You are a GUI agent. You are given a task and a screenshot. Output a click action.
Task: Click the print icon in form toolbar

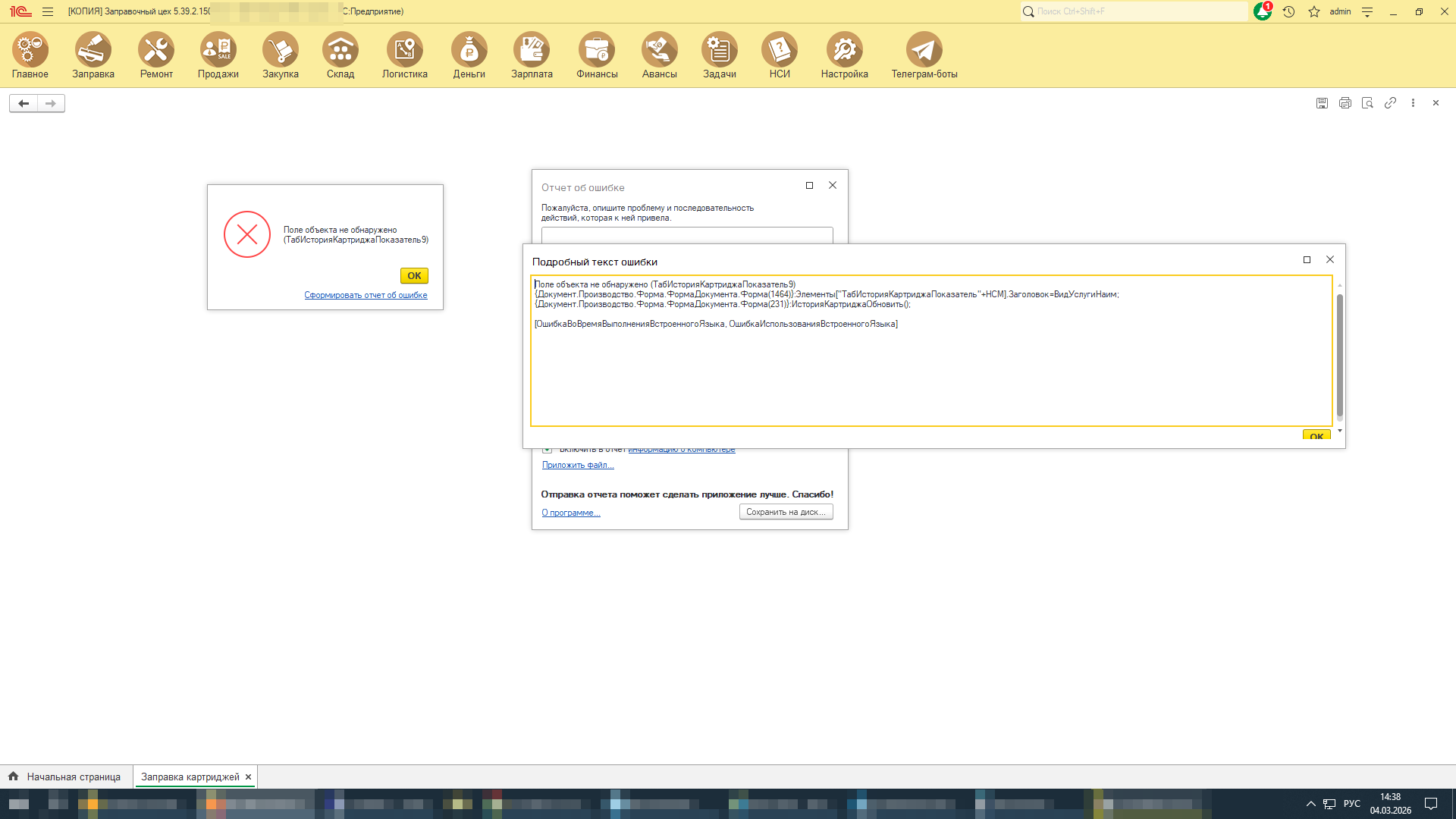1345,103
